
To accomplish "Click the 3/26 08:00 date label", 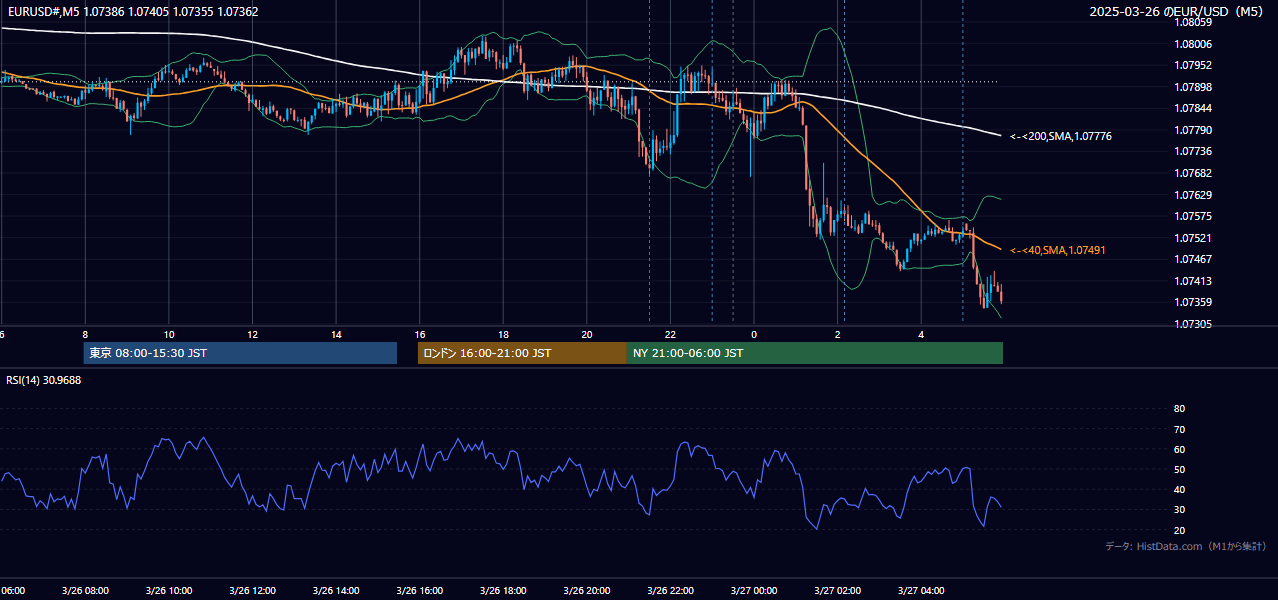I will click(x=85, y=591).
